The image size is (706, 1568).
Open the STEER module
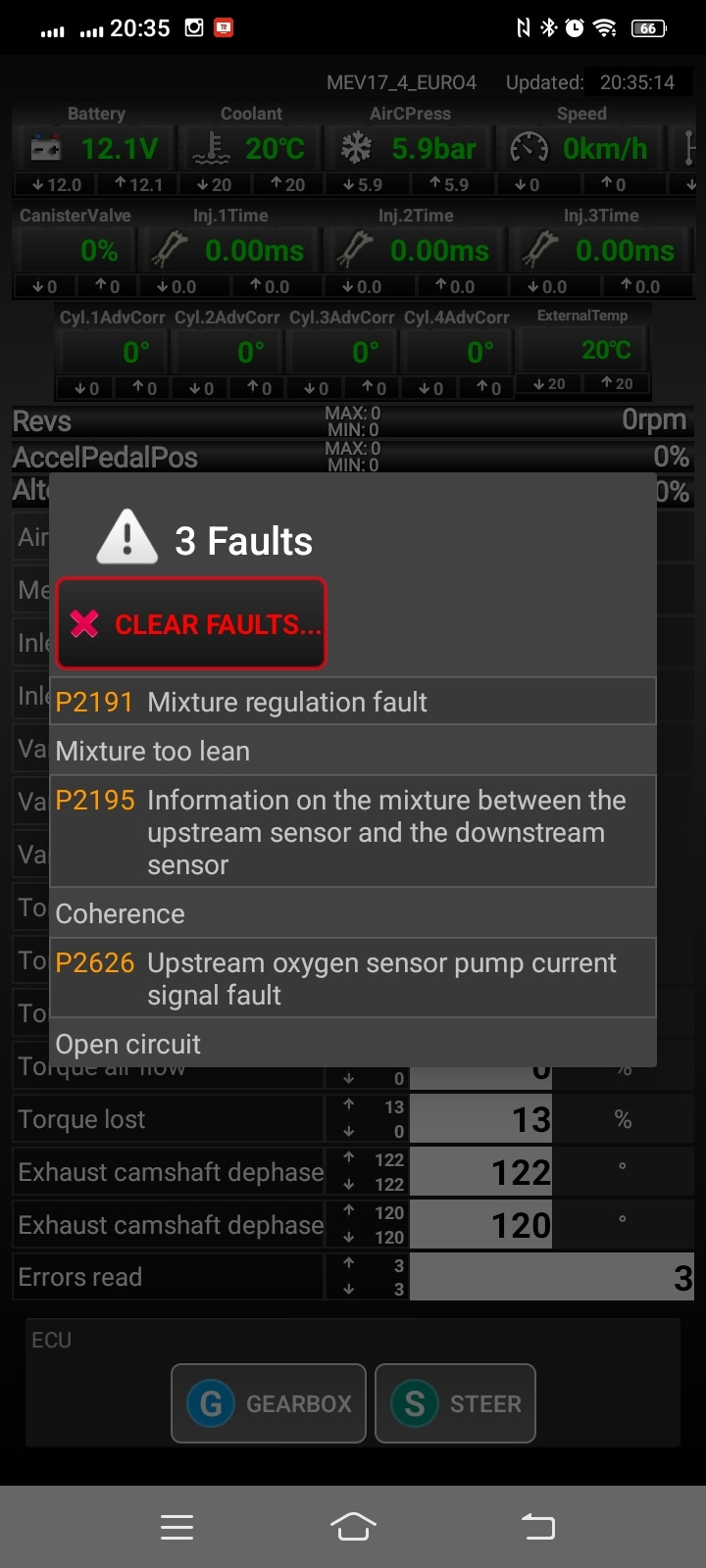(x=455, y=1403)
